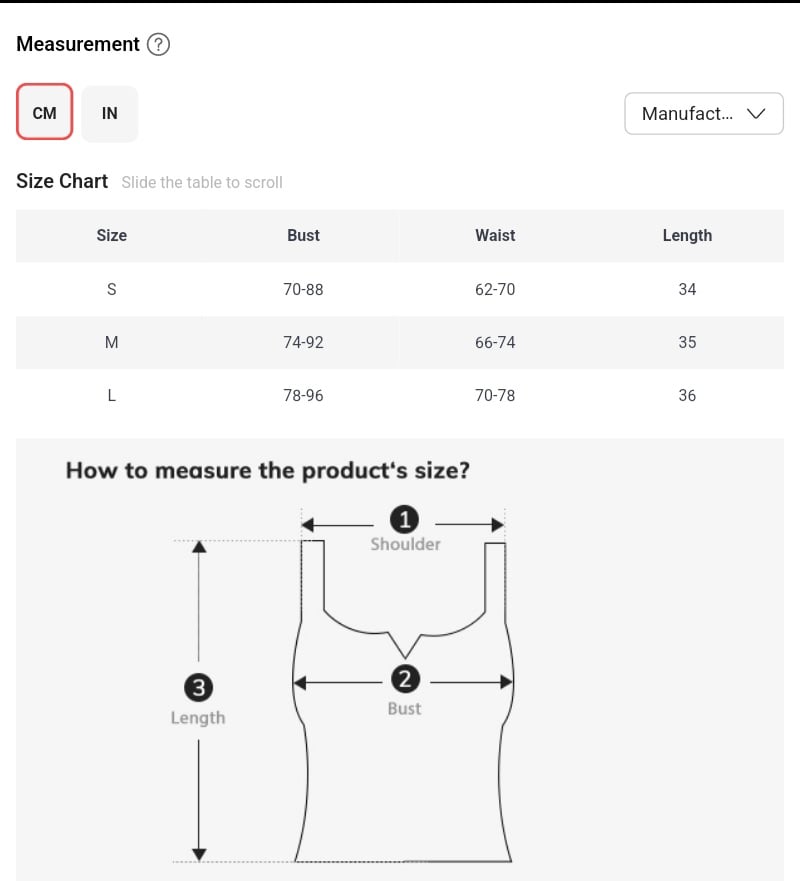Click the Measurement help question mark icon
This screenshot has width=800, height=881.
point(158,44)
